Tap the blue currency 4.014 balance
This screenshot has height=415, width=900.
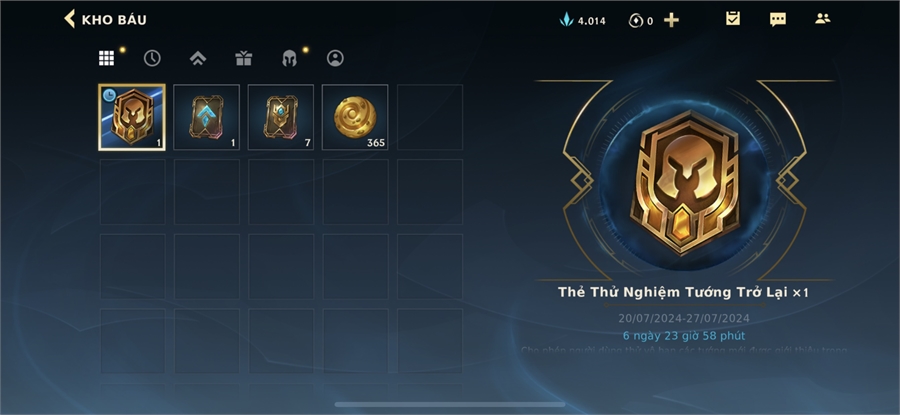(x=583, y=21)
